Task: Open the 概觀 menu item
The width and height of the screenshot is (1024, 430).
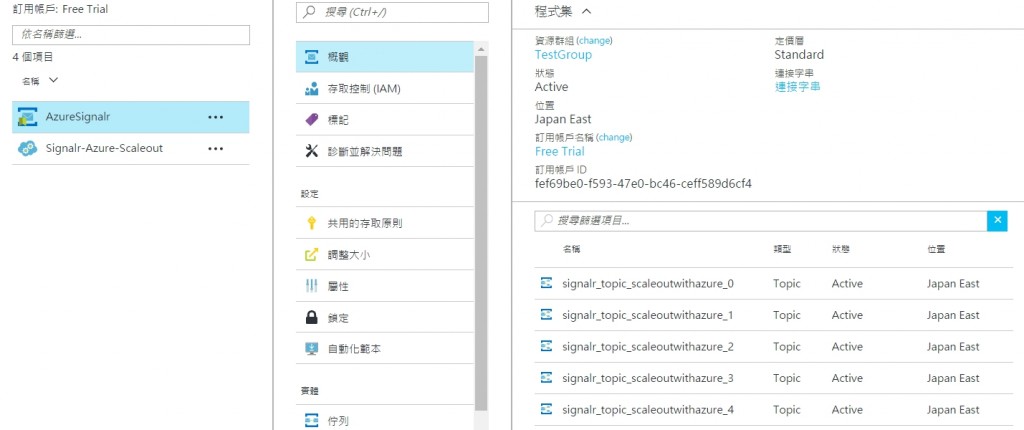Action: 384,57
